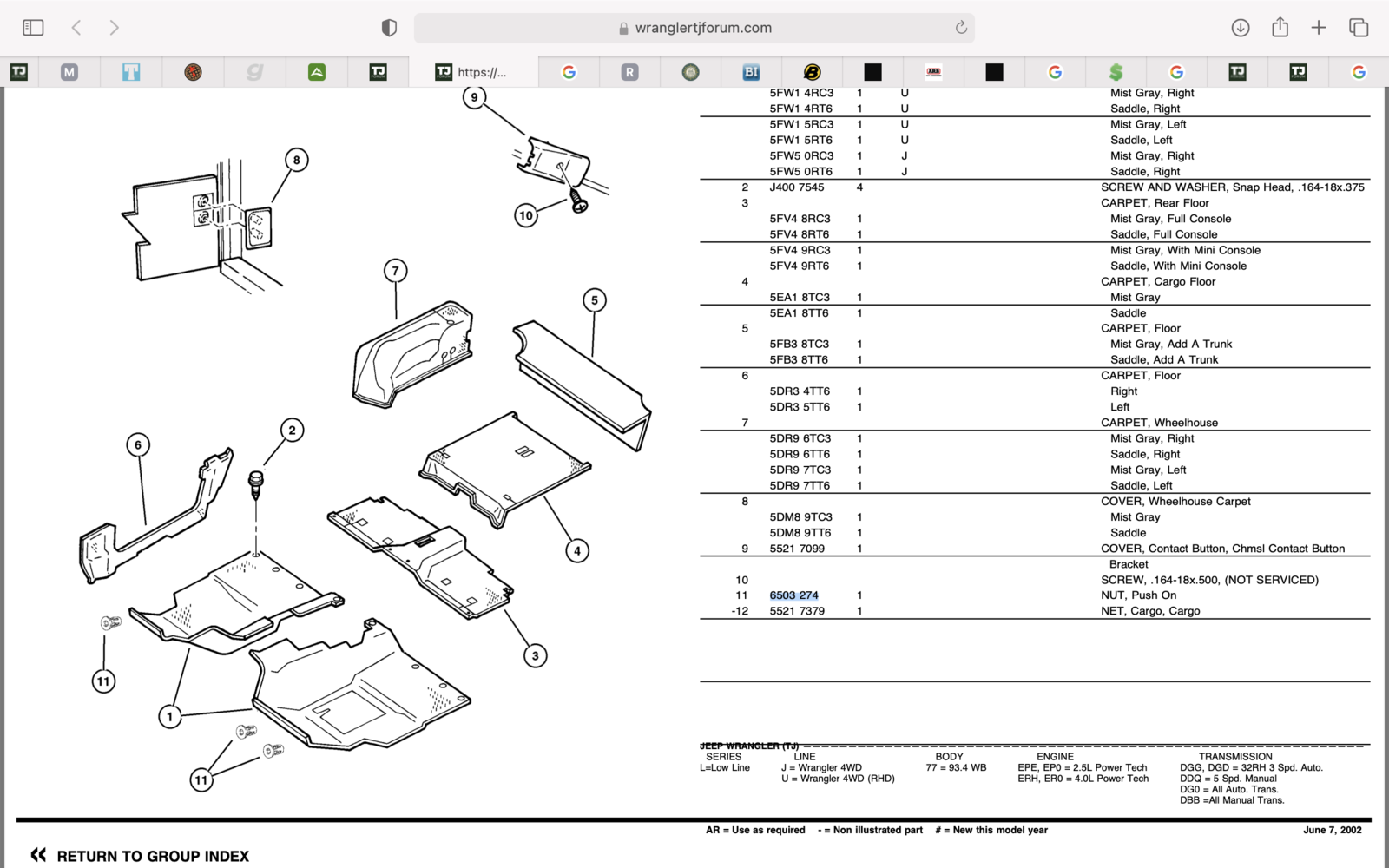Switch to the yellow B logo tab
The height and width of the screenshot is (868, 1389).
click(x=812, y=72)
